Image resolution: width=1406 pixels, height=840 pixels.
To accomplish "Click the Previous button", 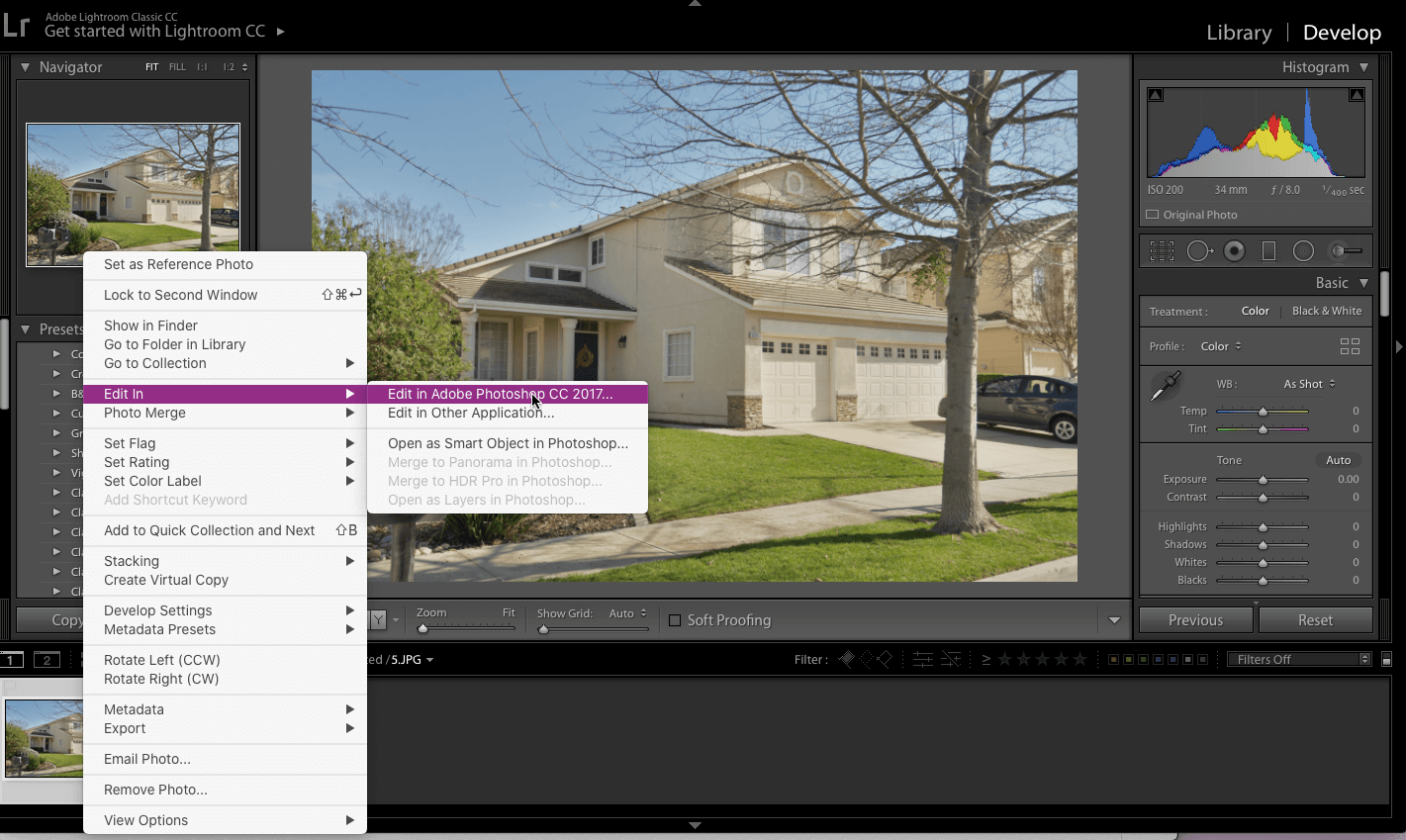I will pos(1195,619).
